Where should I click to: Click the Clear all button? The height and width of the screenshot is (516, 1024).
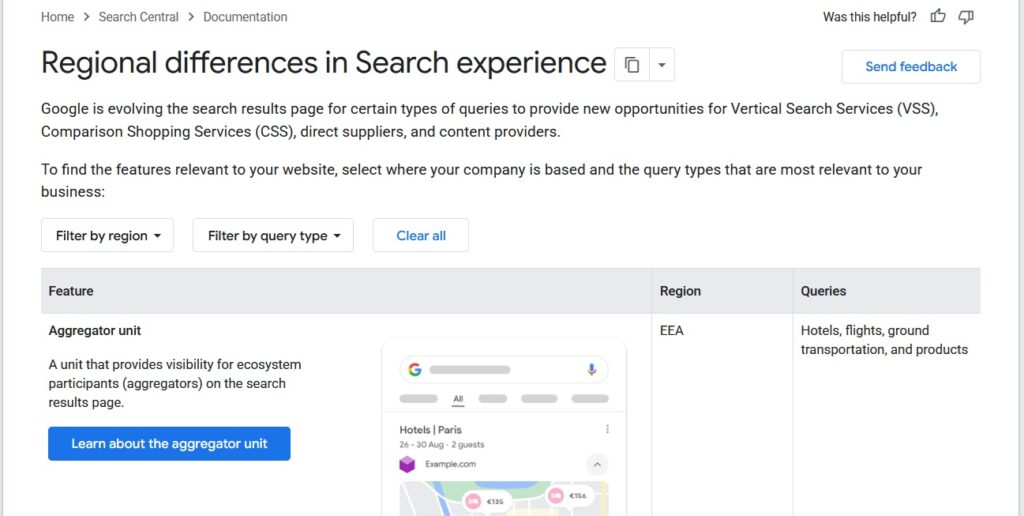421,235
